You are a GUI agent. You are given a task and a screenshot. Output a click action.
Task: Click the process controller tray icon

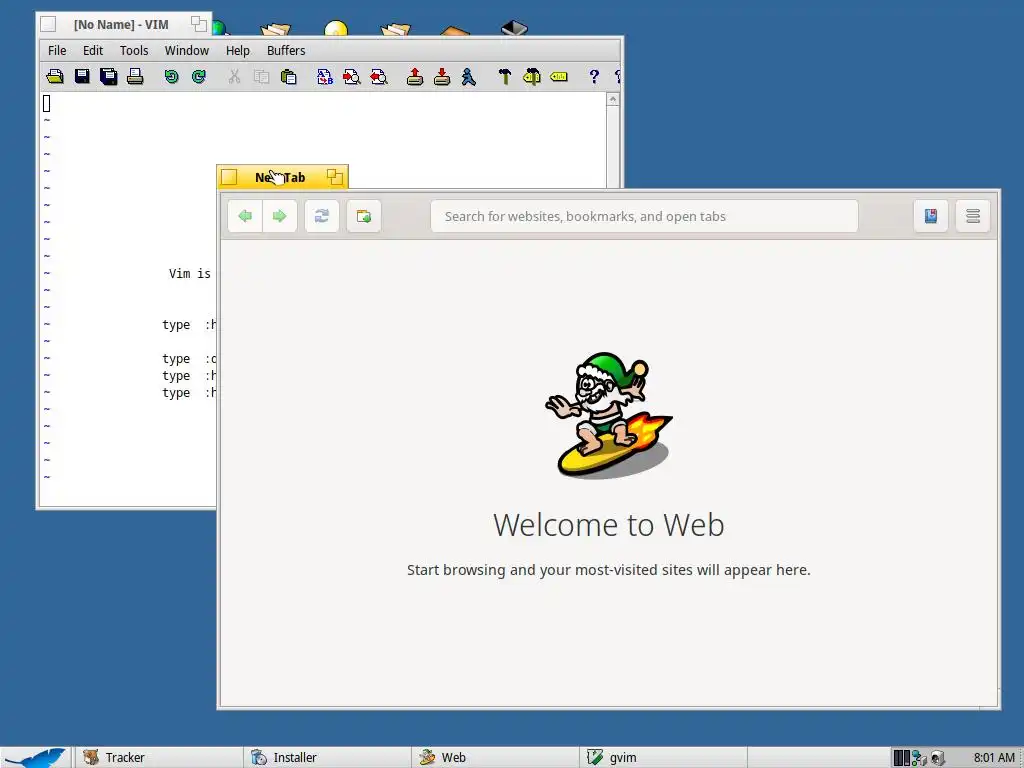tap(901, 758)
